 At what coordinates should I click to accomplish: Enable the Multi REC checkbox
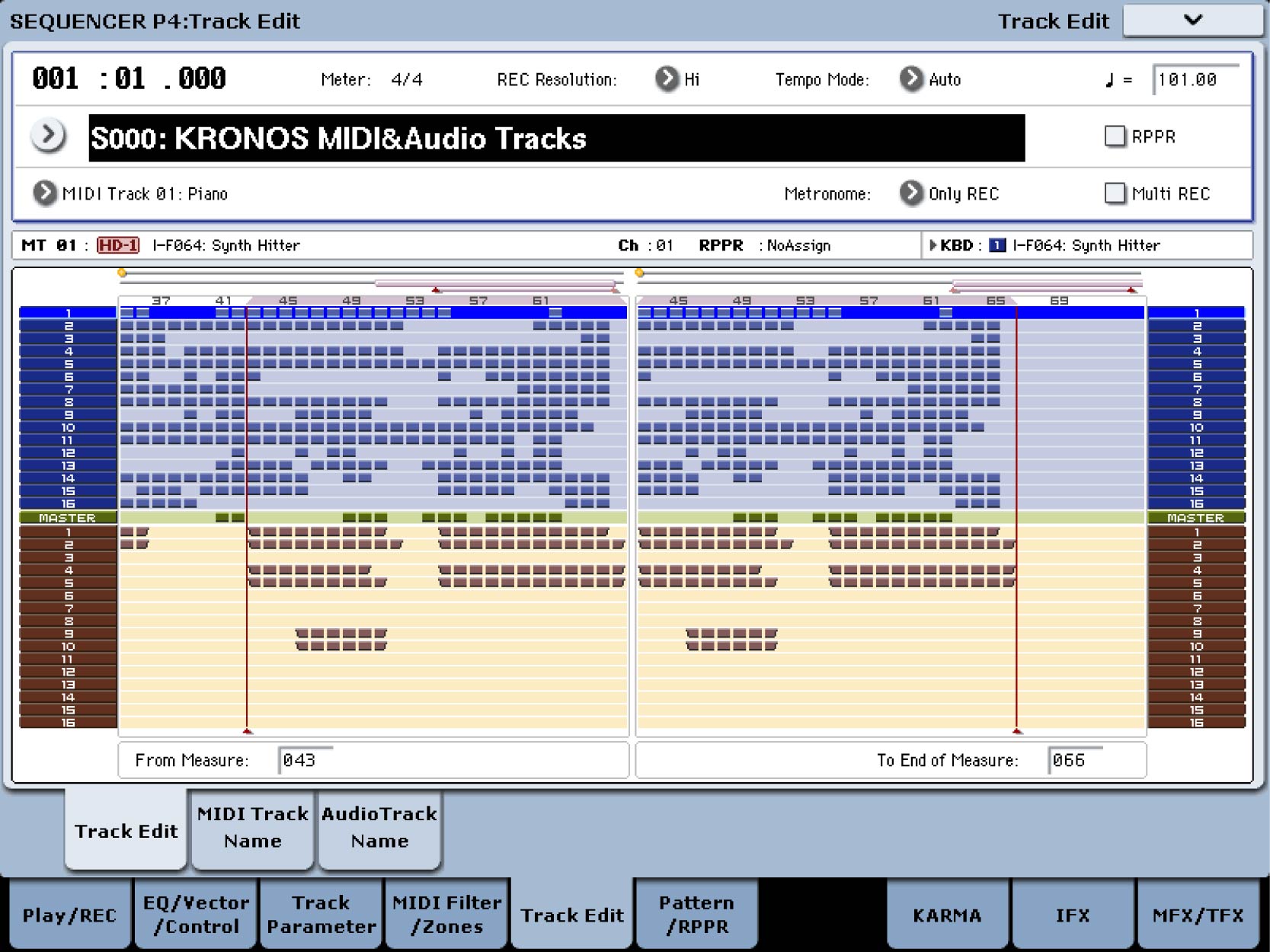click(1115, 193)
